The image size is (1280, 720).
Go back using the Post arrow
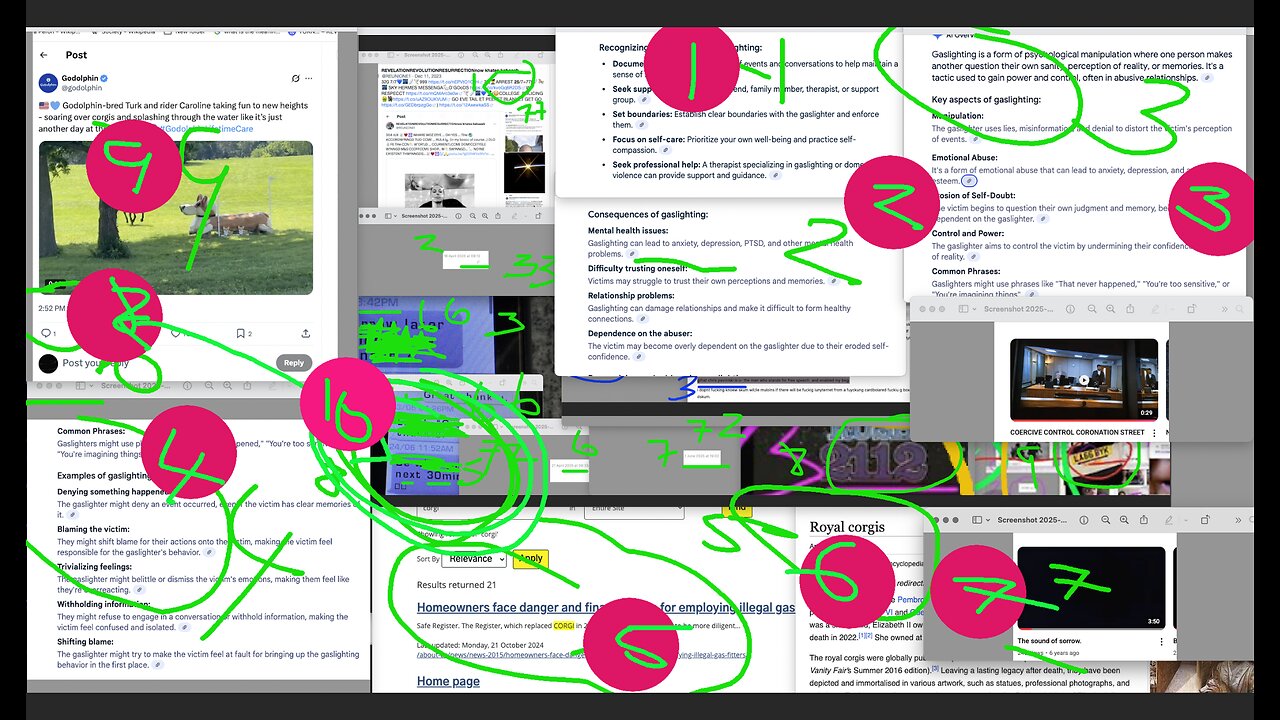[44, 55]
